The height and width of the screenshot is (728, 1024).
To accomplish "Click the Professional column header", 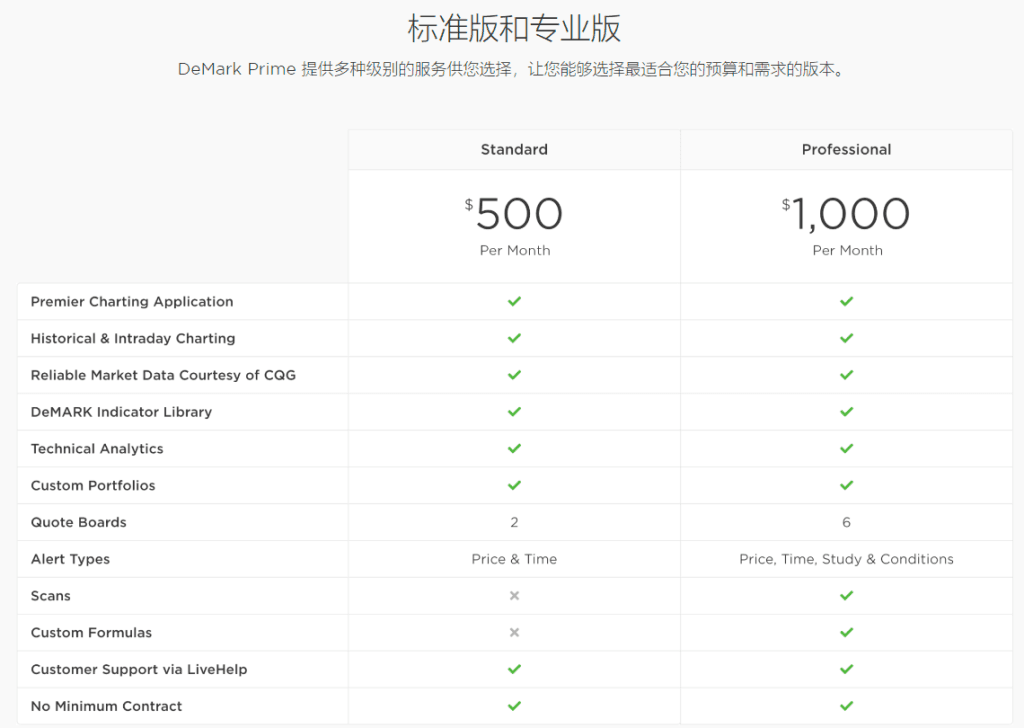I will tap(846, 150).
